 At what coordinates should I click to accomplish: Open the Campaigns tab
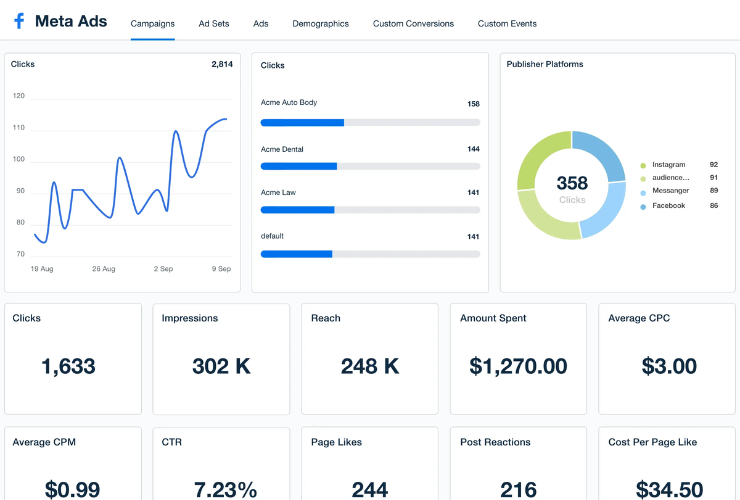point(152,23)
